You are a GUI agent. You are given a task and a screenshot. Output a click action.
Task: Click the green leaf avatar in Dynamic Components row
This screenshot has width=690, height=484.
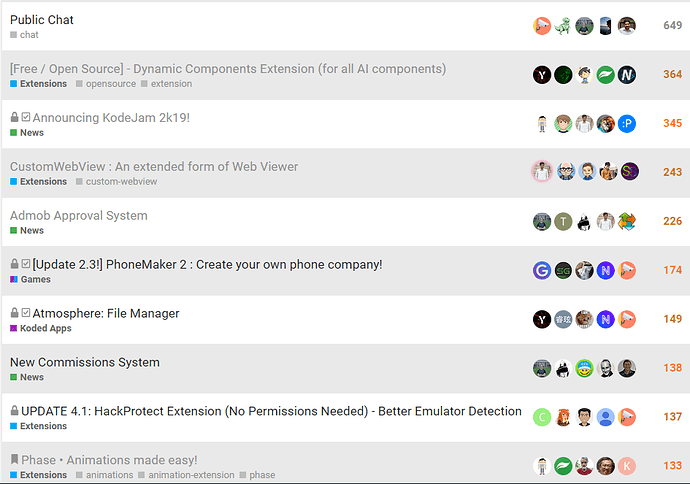point(606,75)
